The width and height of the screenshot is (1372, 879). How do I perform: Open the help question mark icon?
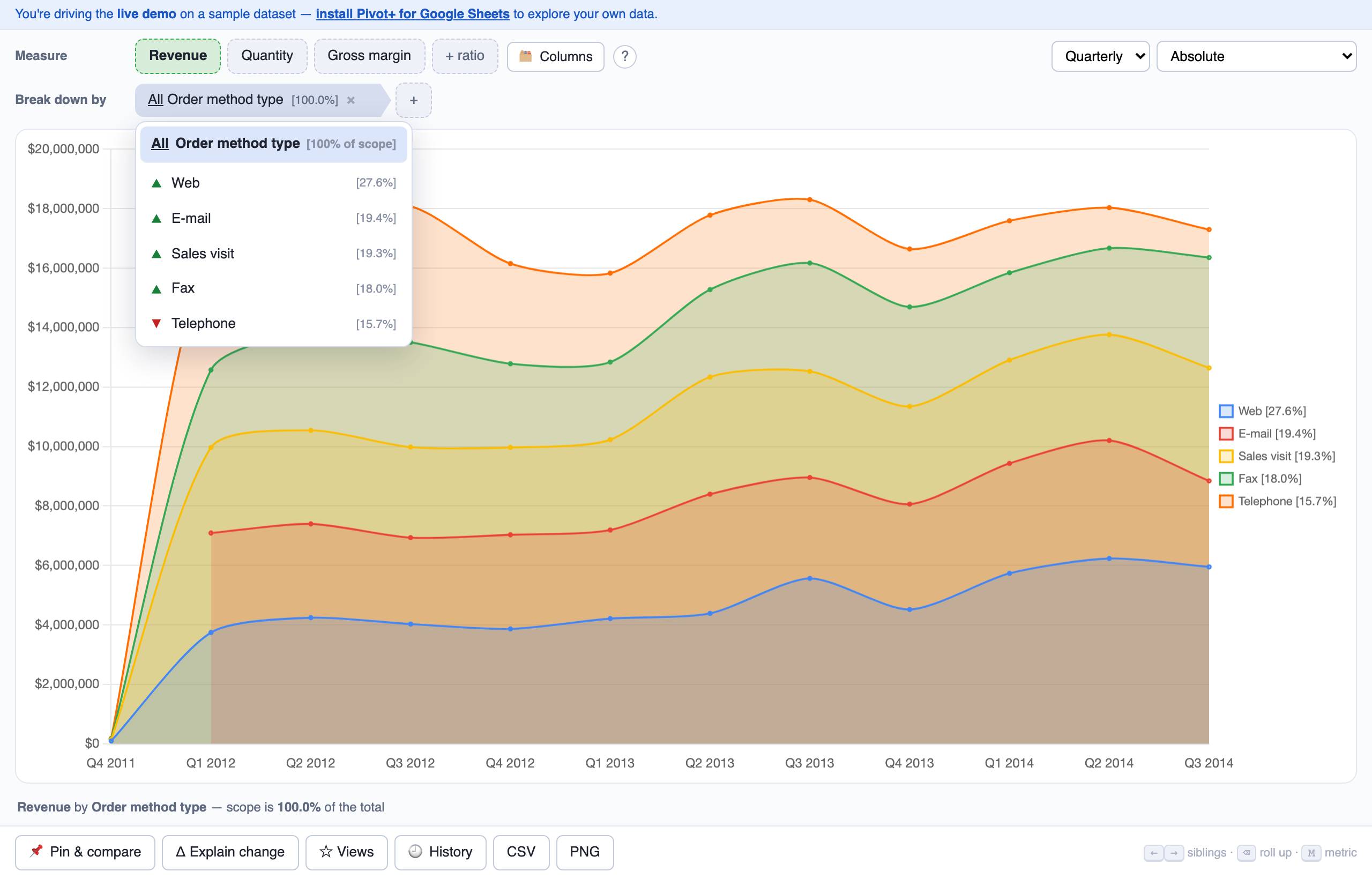click(x=624, y=56)
